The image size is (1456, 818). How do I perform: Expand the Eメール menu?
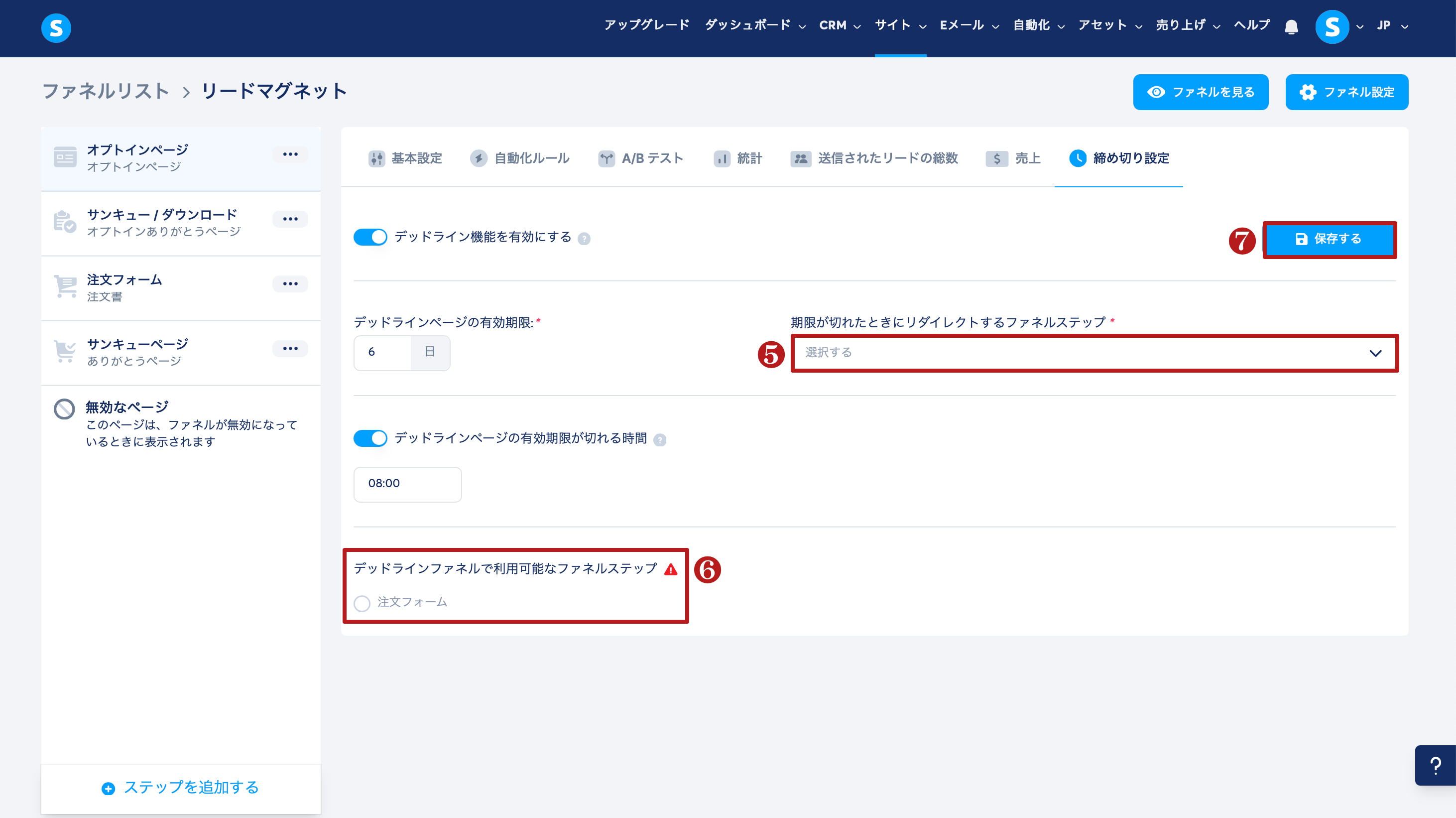(x=969, y=25)
